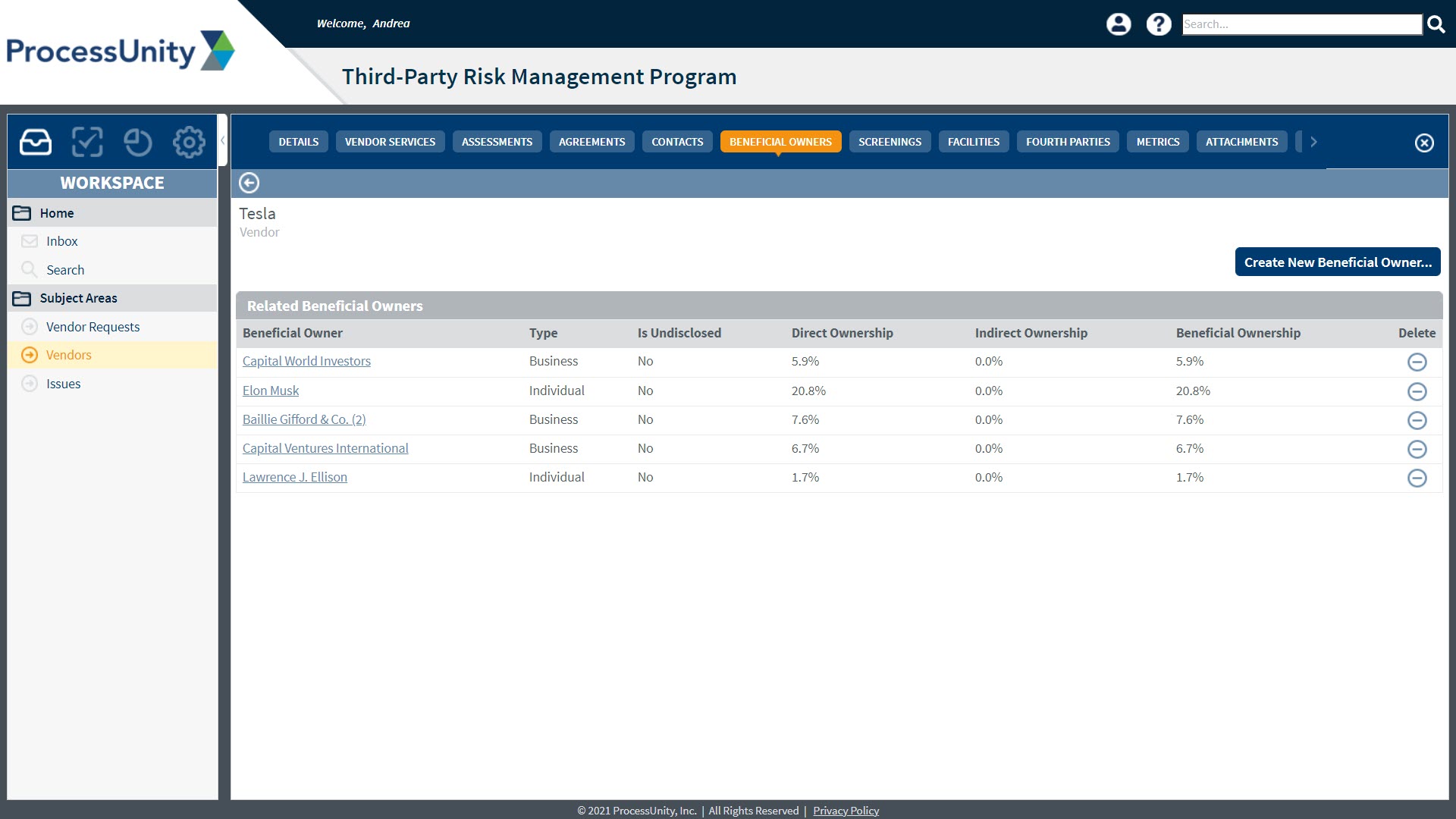The image size is (1456, 819).
Task: Open Baillie Gifford & Co. (2) link
Action: (x=304, y=419)
